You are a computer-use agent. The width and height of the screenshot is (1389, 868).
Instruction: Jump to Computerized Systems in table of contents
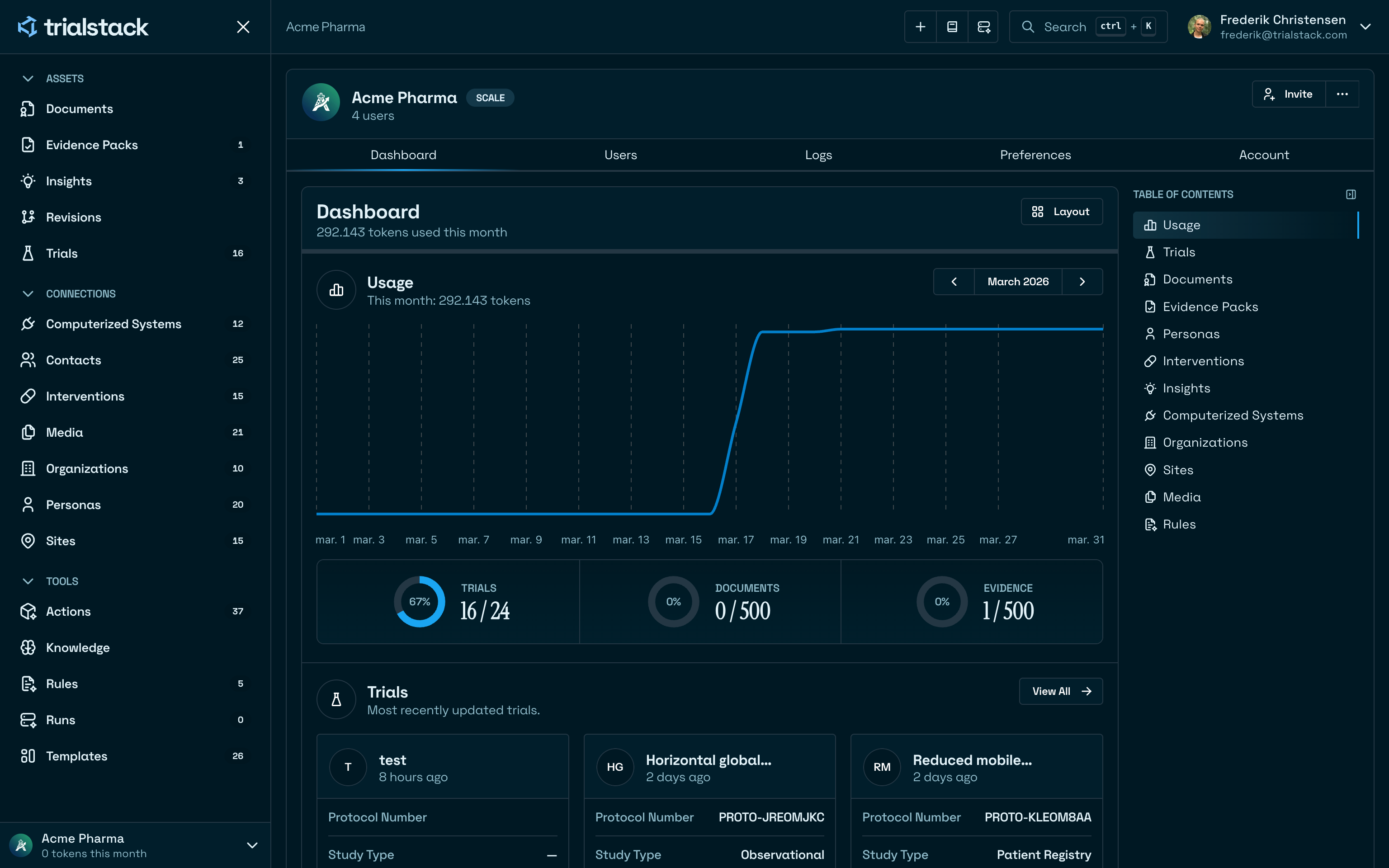[1246, 415]
